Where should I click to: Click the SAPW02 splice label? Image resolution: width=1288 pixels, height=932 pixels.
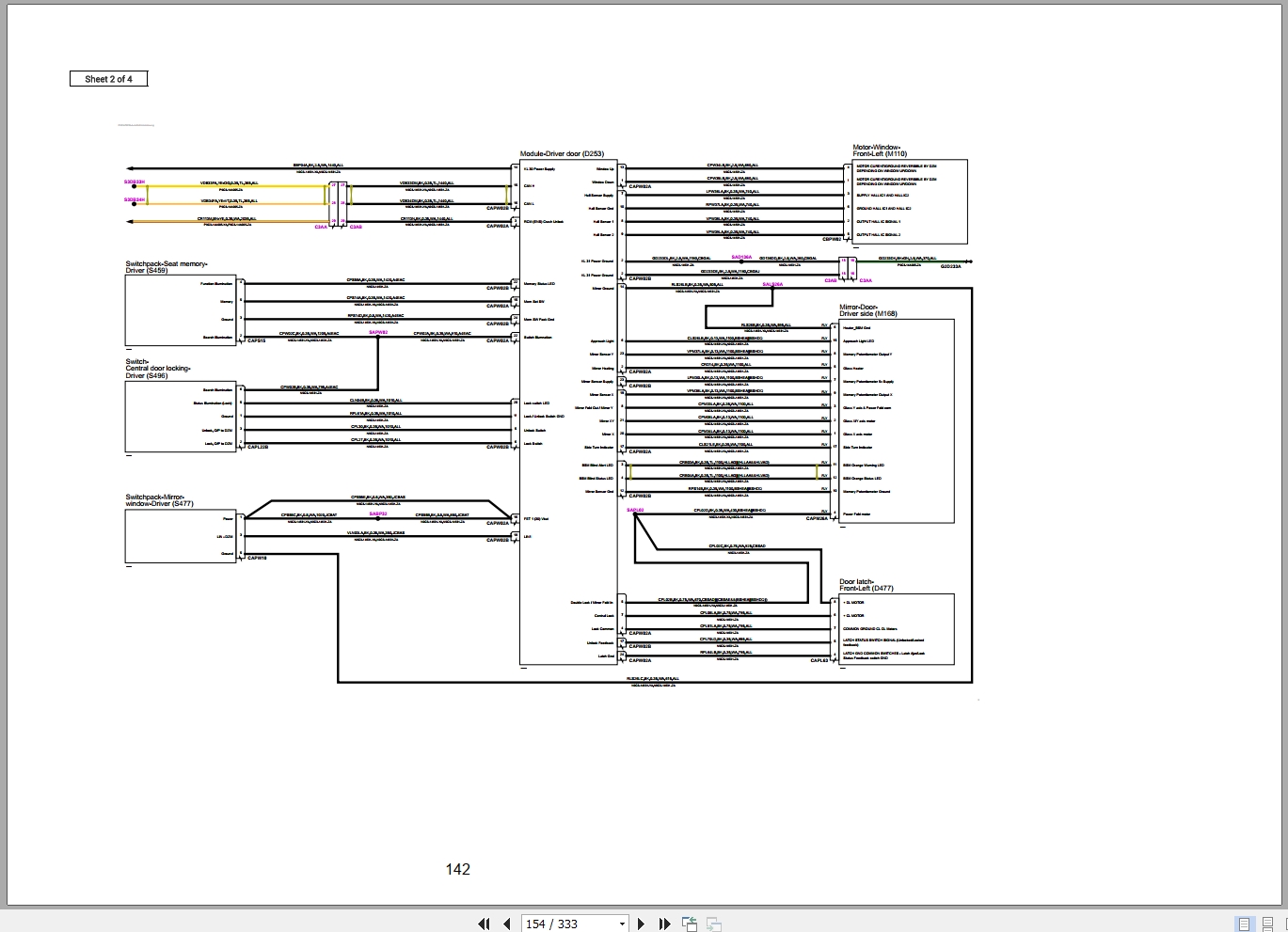tap(378, 332)
